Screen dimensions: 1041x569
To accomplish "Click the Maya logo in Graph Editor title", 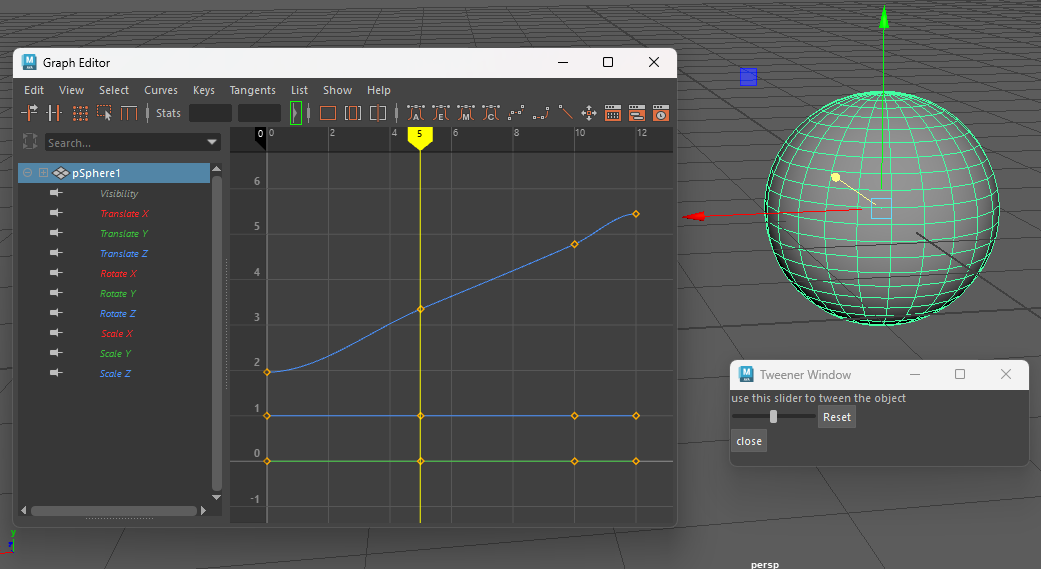I will tap(29, 62).
